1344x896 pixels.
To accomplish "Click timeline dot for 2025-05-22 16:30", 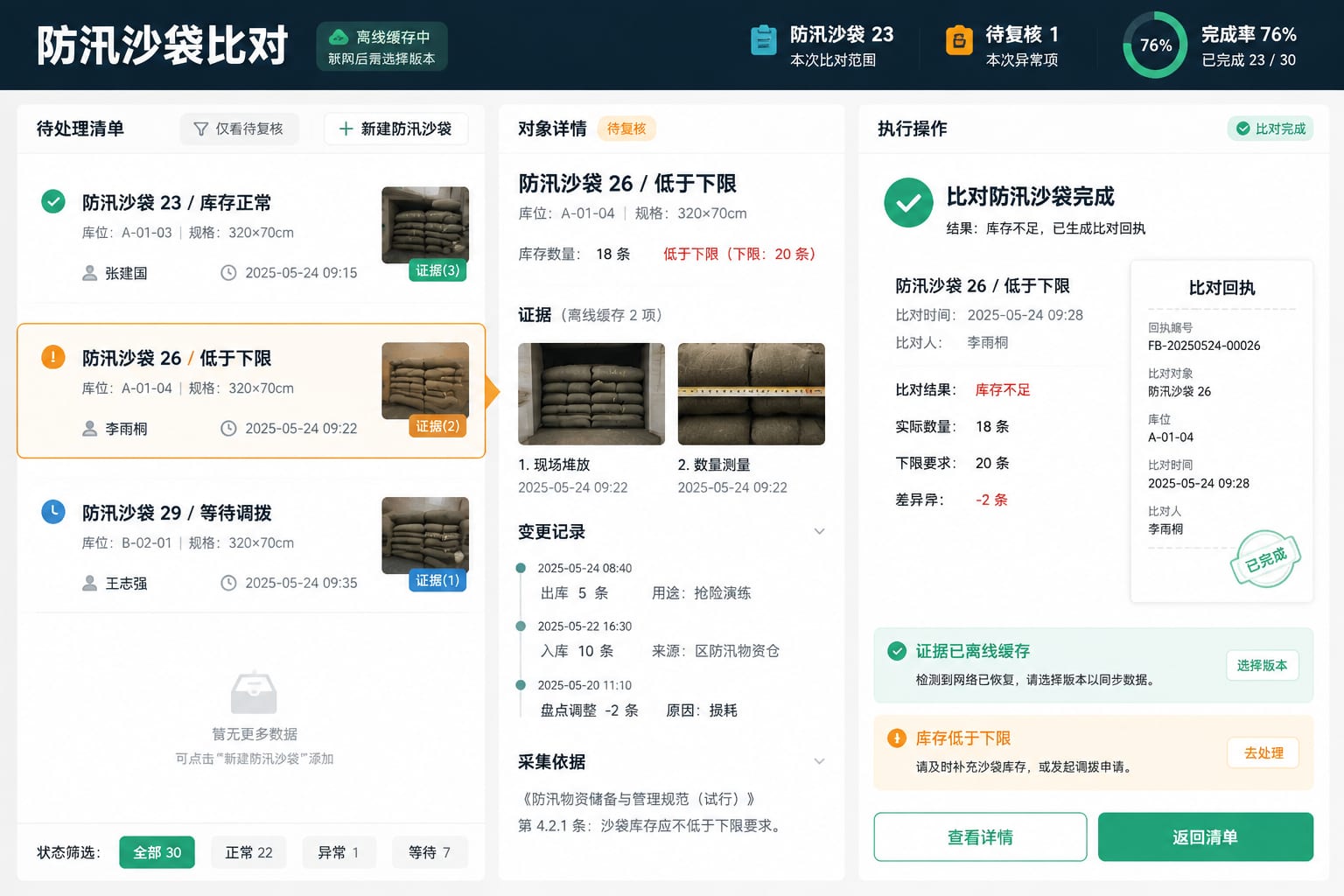I will 521,626.
